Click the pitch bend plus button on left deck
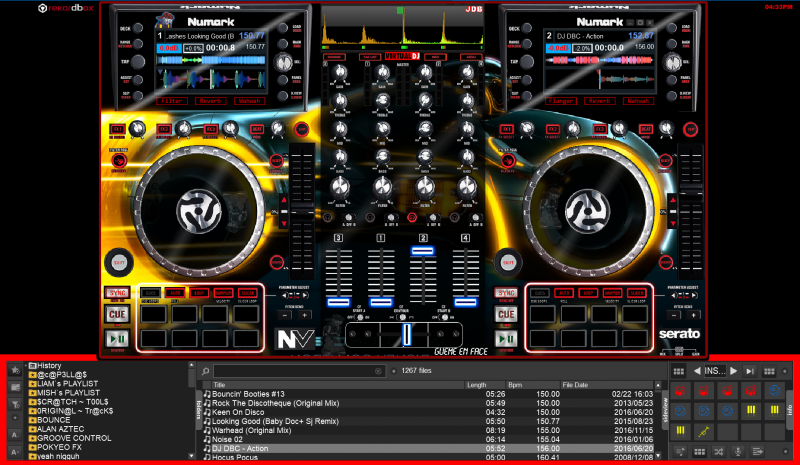The width and height of the screenshot is (800, 465). [x=305, y=315]
